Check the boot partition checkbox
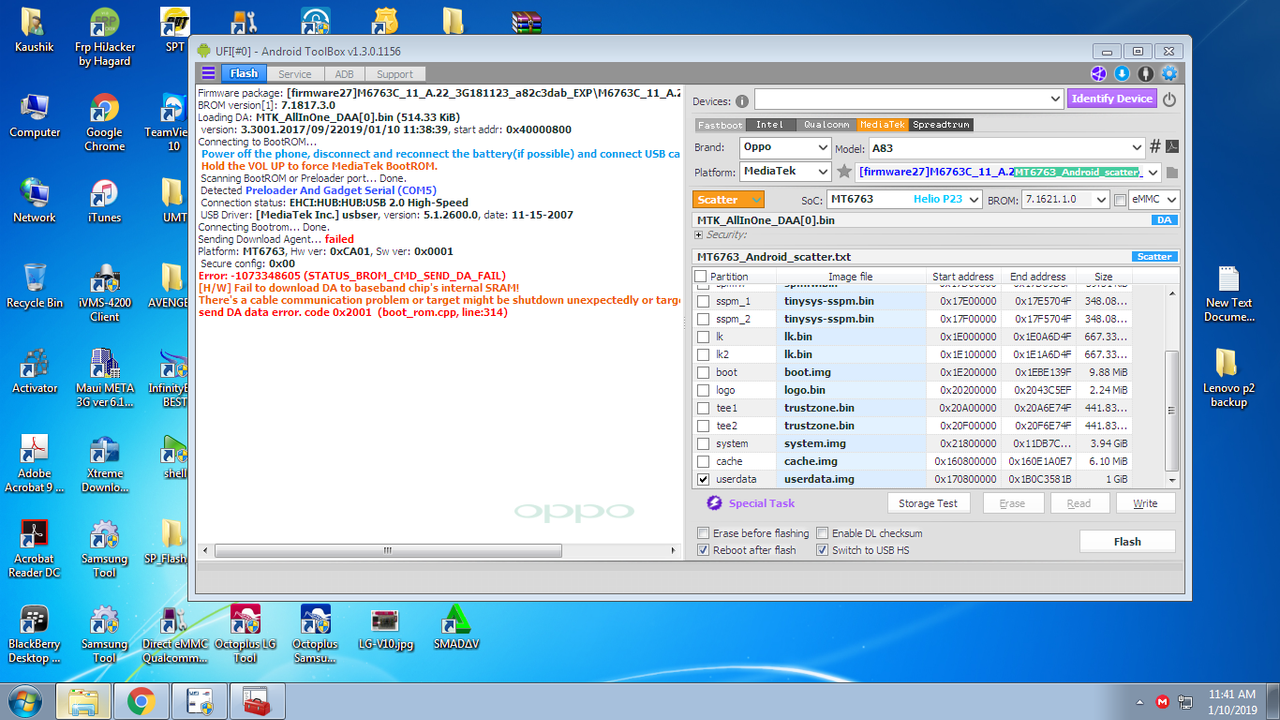This screenshot has height=720, width=1280. click(x=704, y=372)
